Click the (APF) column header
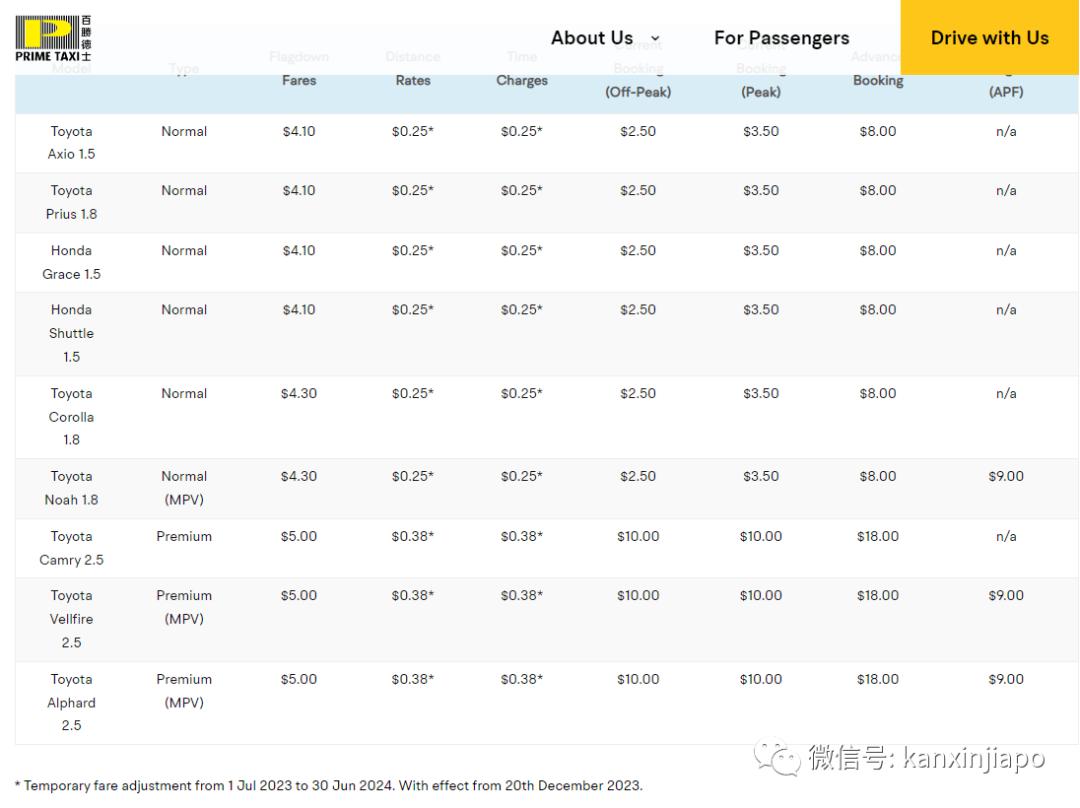Screen dimensions: 1080x808 pos(1005,91)
